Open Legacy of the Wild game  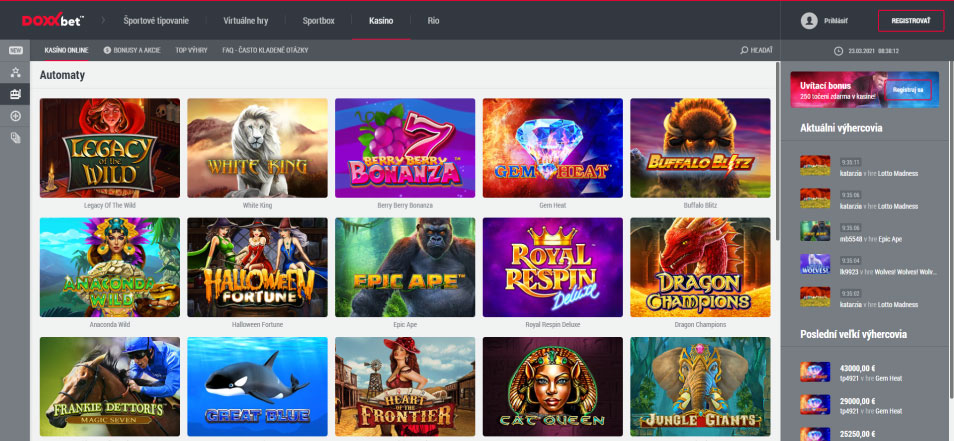coord(110,148)
